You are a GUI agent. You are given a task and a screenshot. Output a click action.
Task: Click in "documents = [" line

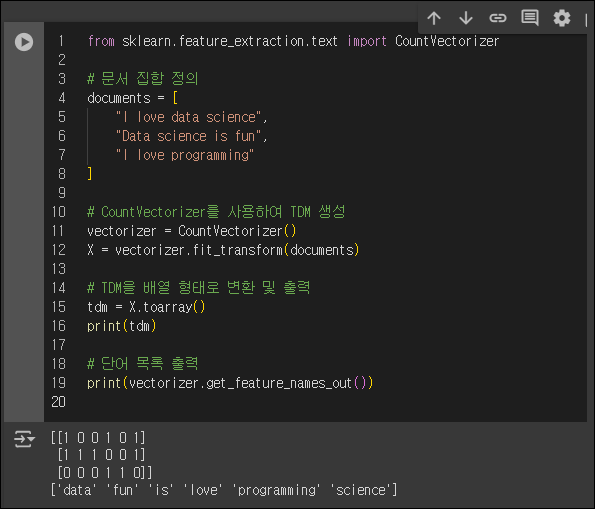(x=132, y=98)
